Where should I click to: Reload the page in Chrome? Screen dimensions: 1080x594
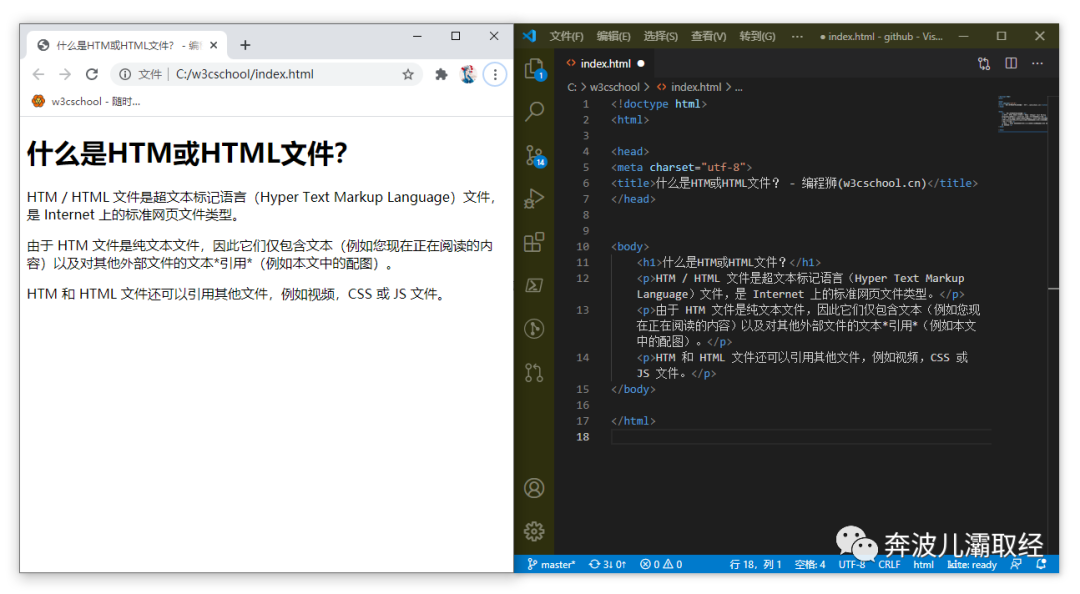pos(92,74)
